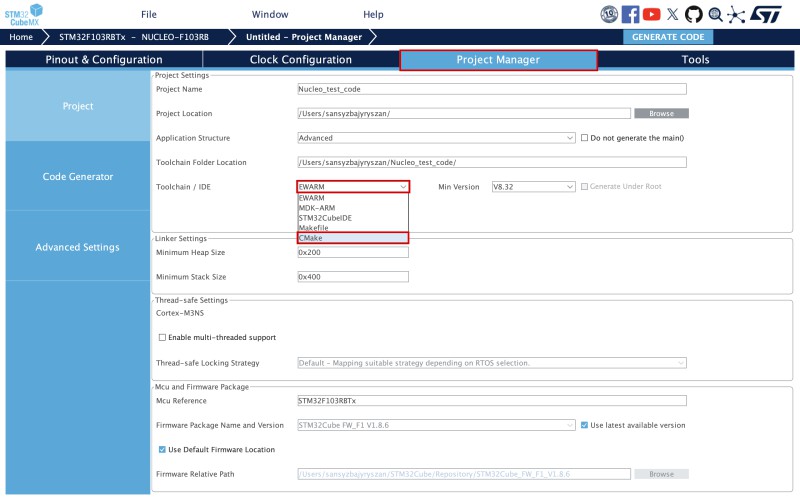Browse for the Project Location
The height and width of the screenshot is (500, 800).
(x=661, y=113)
